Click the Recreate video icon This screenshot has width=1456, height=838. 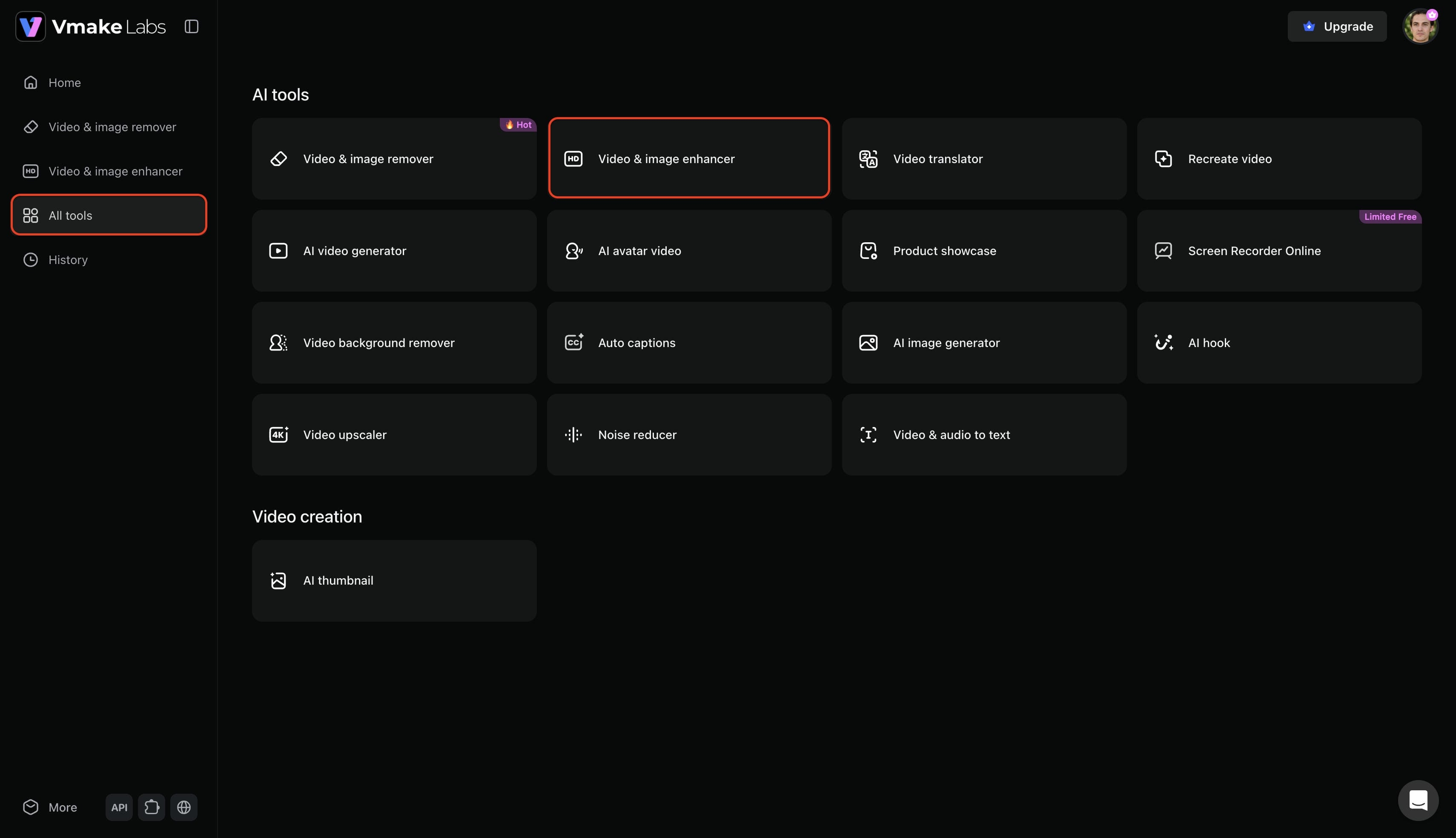coord(1163,159)
